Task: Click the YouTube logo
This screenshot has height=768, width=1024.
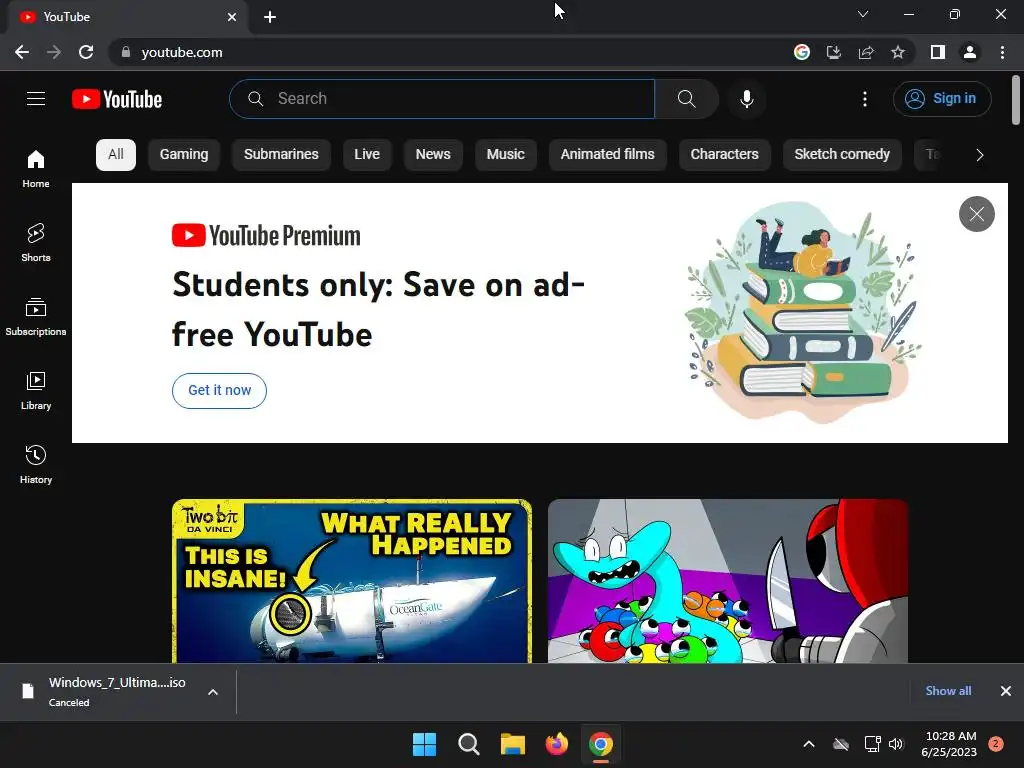Action: [117, 99]
